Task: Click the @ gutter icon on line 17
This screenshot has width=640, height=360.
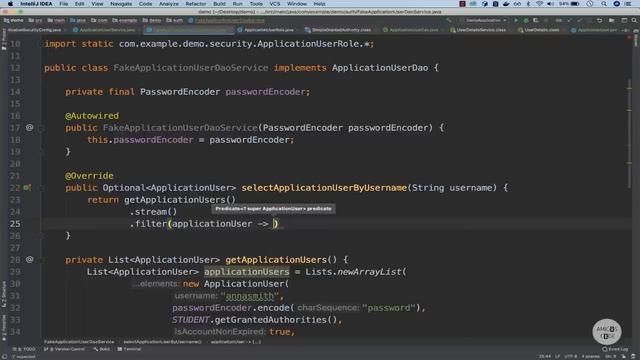Action: [x=29, y=128]
